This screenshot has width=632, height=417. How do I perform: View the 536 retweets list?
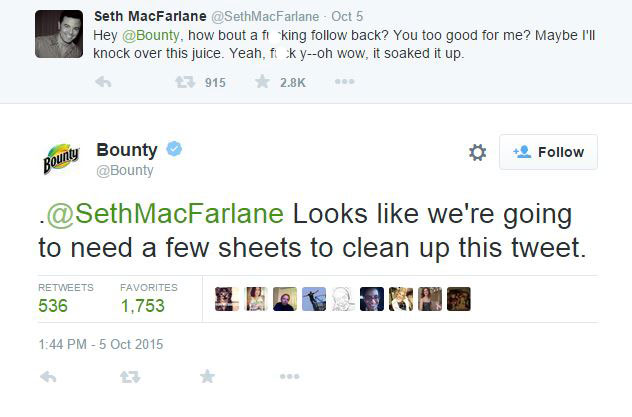tap(54, 306)
